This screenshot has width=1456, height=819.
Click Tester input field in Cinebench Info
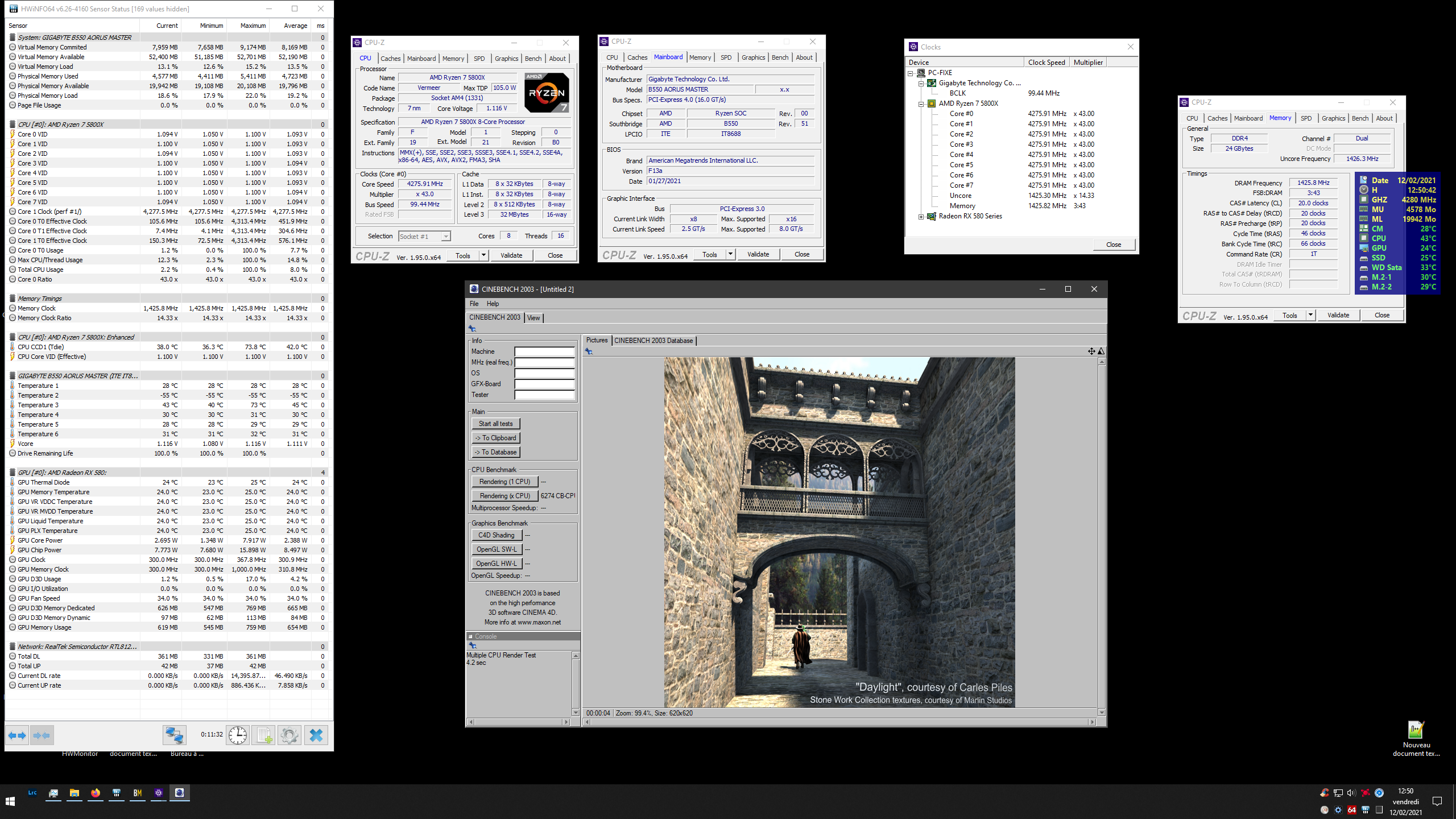[x=544, y=395]
